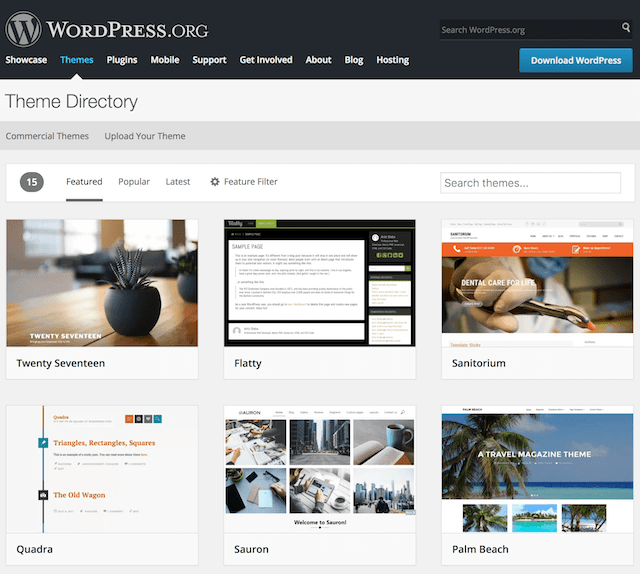
Task: Open the Plugins menu item
Action: tap(122, 60)
